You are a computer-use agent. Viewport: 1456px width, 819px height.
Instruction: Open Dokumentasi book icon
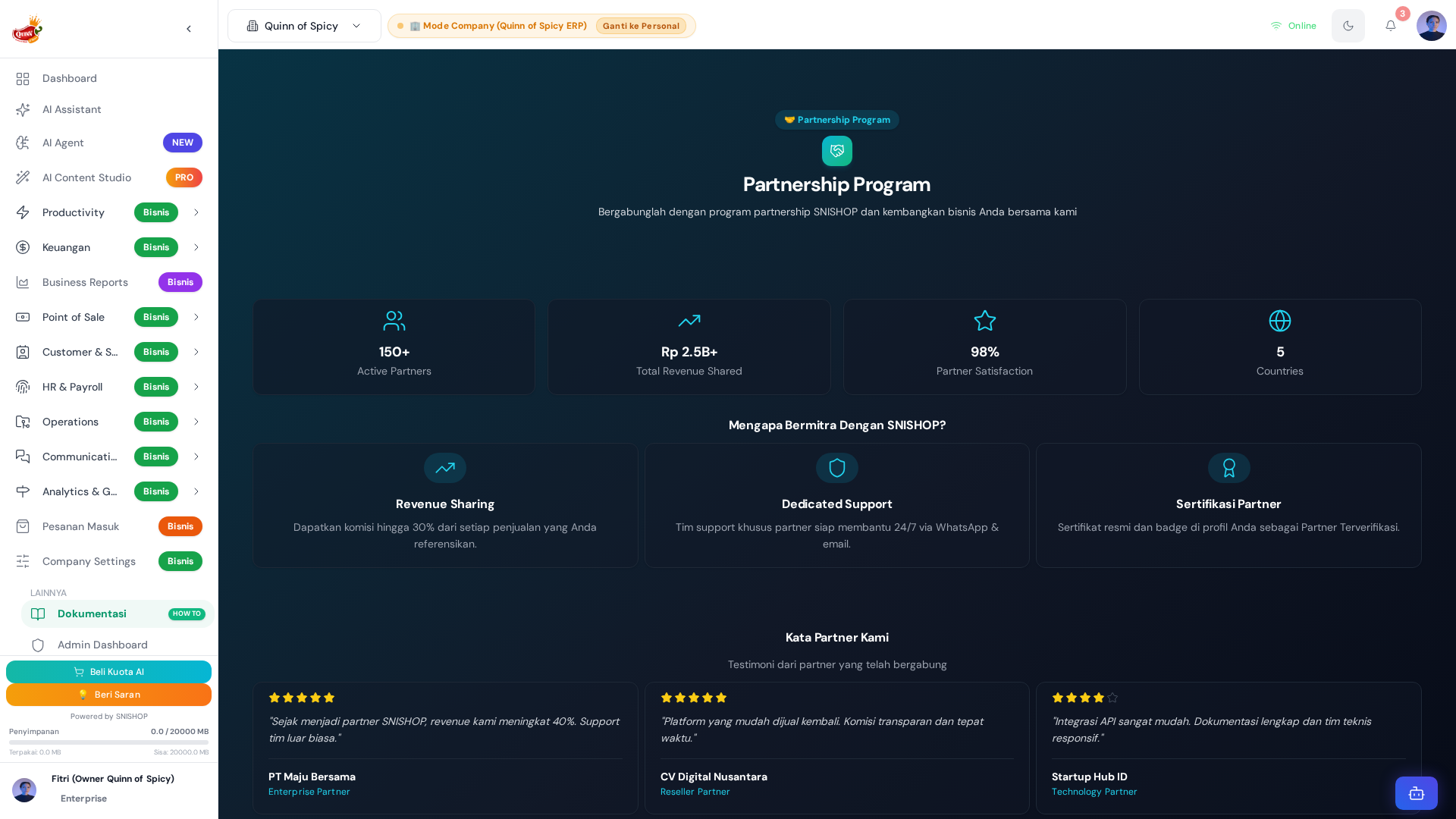(x=38, y=613)
